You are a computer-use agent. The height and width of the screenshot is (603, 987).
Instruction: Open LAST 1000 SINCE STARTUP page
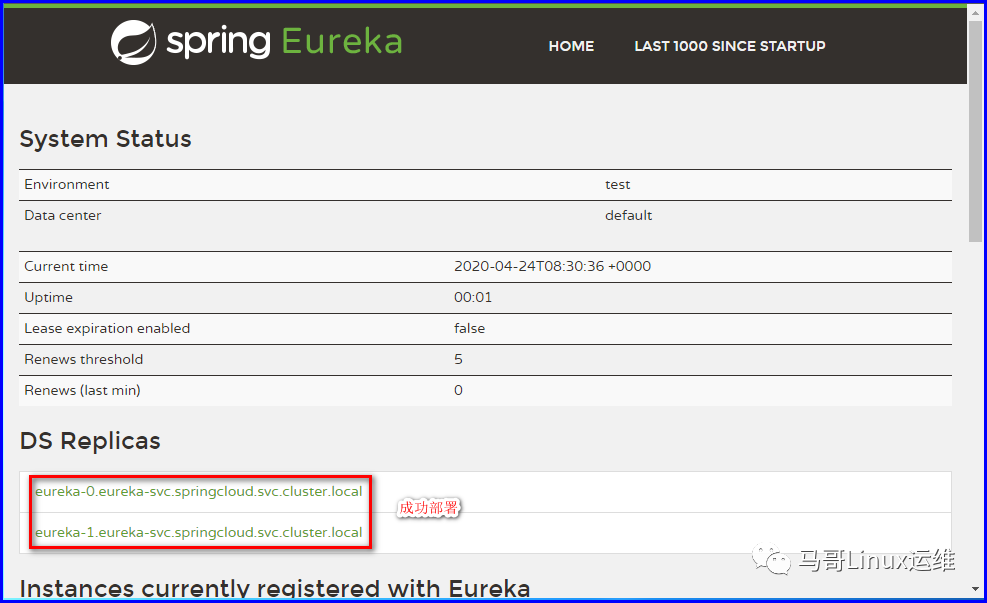[x=730, y=46]
